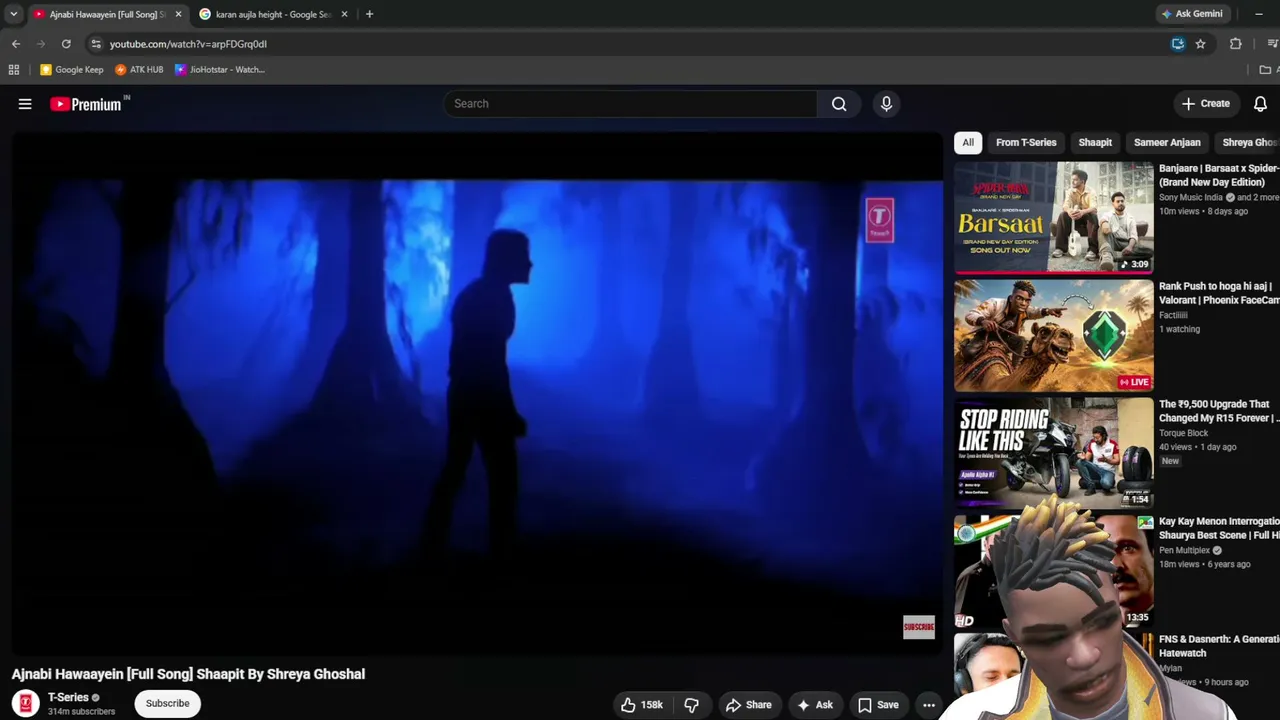Open the Valorant live stream thumbnail
This screenshot has width=1280, height=720.
(x=1054, y=335)
